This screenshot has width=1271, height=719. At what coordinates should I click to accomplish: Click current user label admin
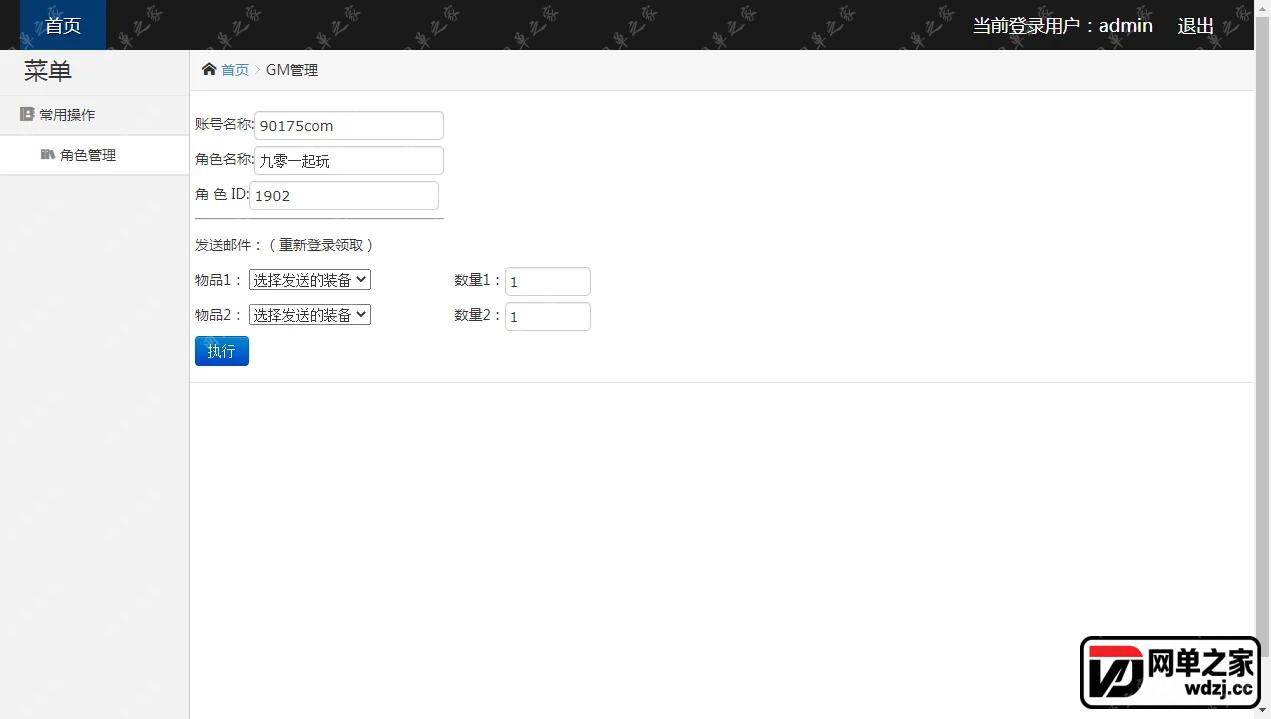point(1063,26)
